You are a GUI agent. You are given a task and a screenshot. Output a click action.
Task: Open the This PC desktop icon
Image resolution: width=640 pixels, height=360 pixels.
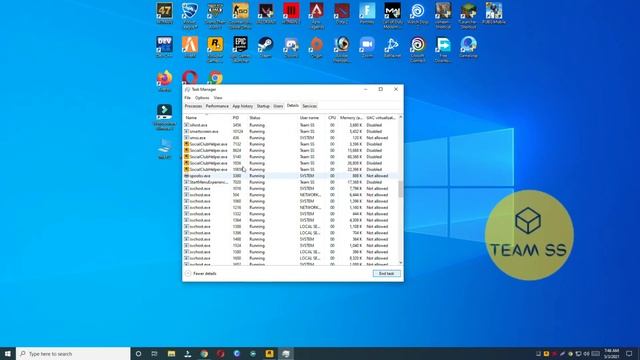pyautogui.click(x=164, y=148)
